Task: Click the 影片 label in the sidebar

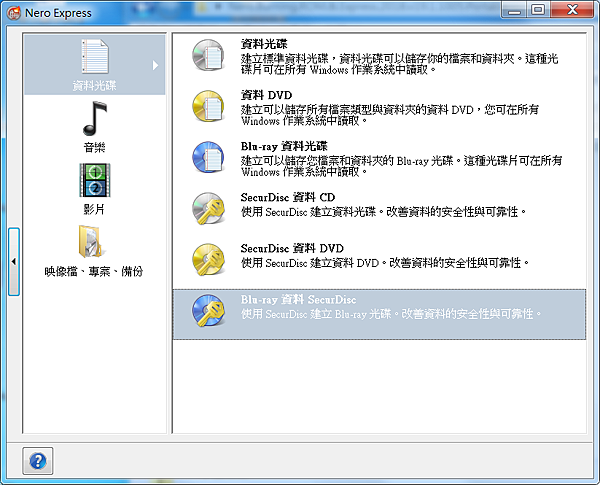Action: (x=94, y=209)
